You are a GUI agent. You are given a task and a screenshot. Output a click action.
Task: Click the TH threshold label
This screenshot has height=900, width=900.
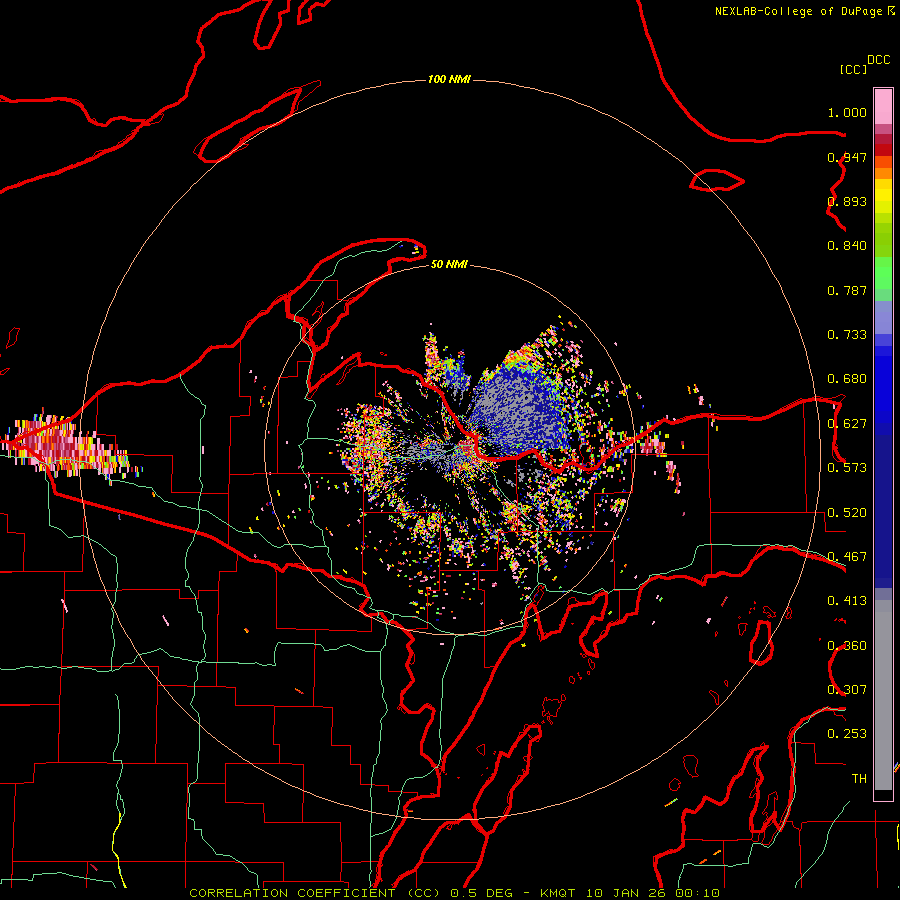(859, 779)
